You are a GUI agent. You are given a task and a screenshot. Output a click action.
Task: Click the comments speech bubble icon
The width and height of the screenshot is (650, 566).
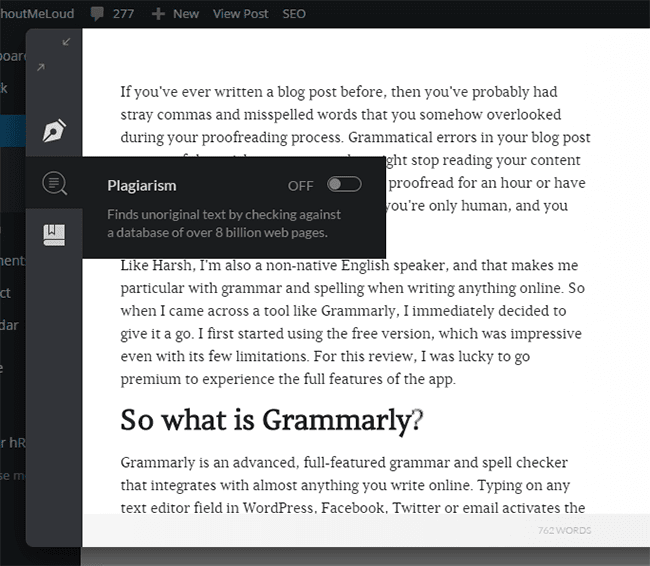pyautogui.click(x=96, y=14)
